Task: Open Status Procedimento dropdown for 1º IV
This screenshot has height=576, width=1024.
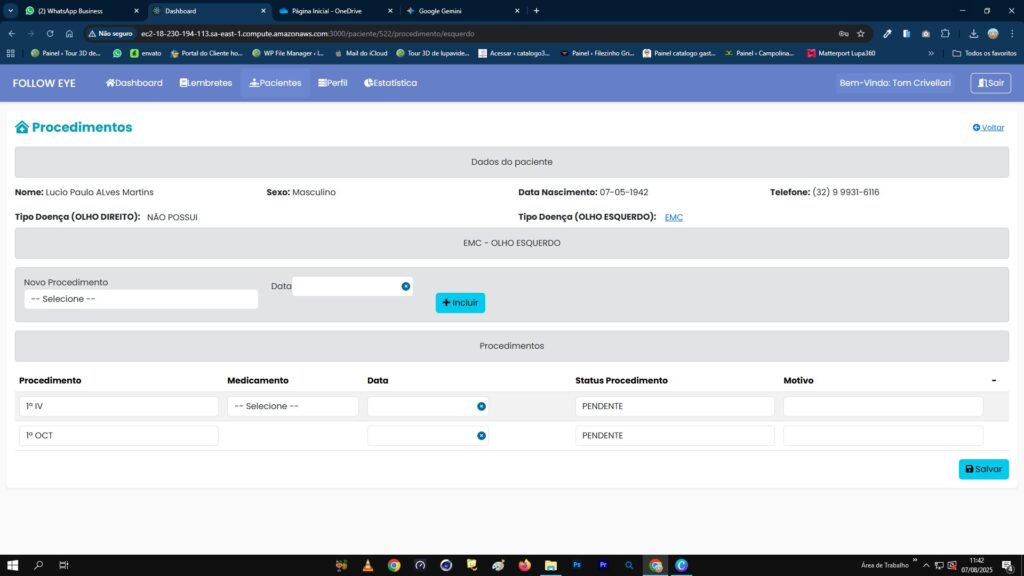Action: (674, 406)
